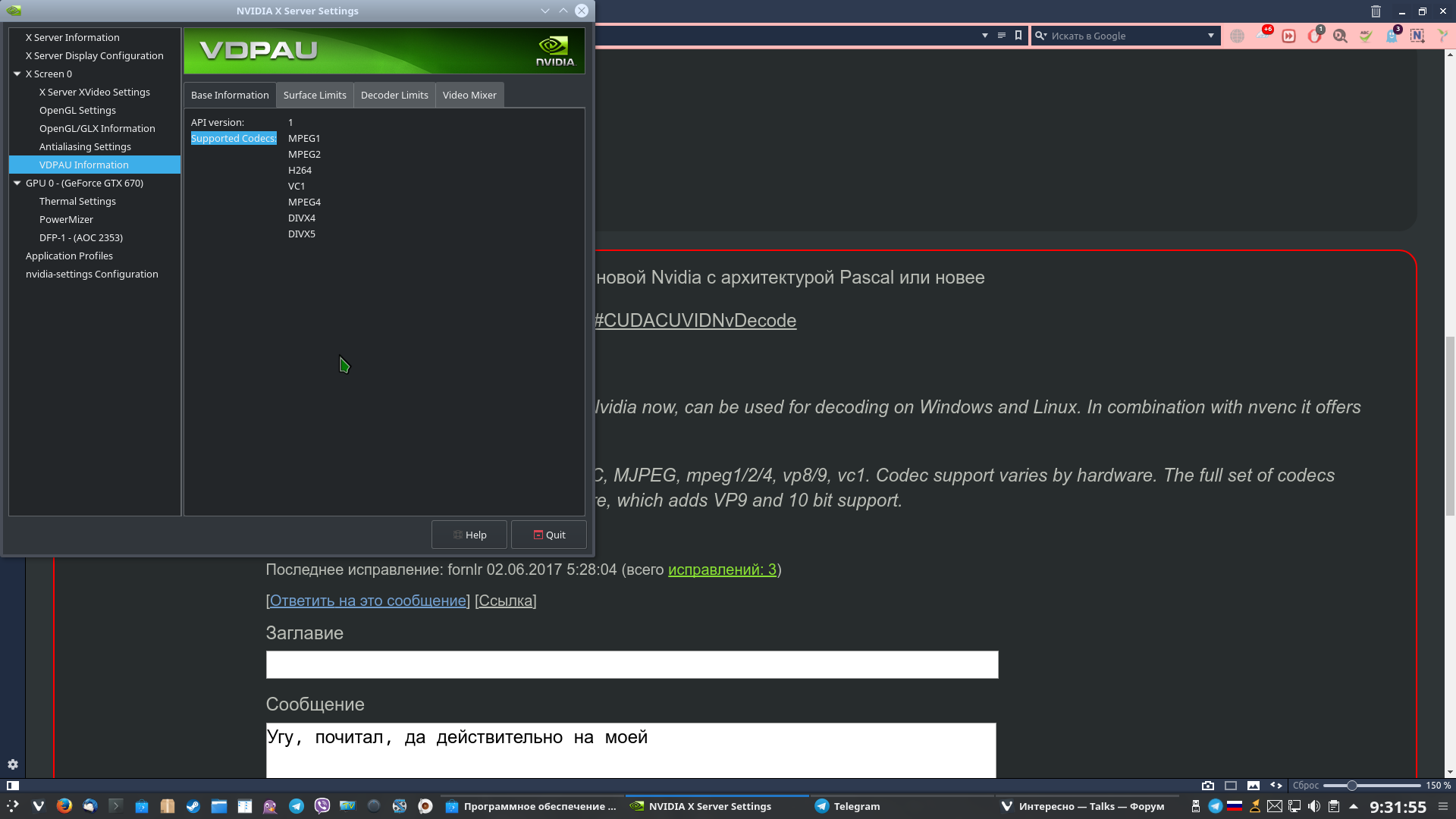
Task: Toggle the Vivaldi side panel button
Action: click(x=13, y=786)
